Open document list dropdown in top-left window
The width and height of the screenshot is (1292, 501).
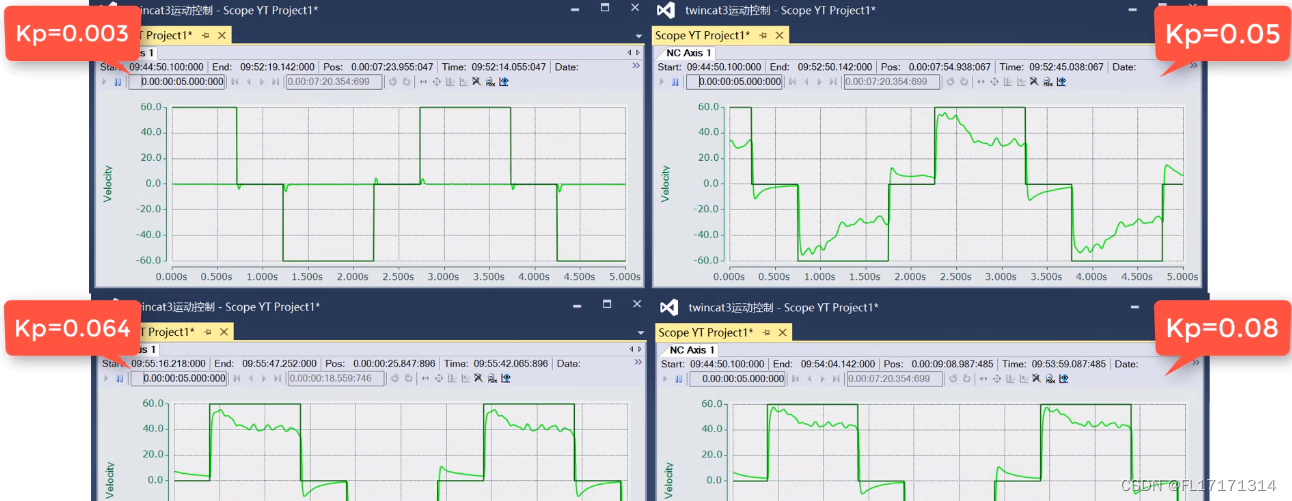(638, 35)
